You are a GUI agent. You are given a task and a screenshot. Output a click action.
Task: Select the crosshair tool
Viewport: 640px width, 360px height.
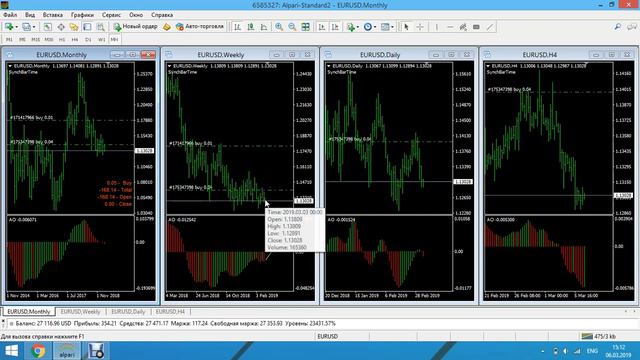(420, 27)
